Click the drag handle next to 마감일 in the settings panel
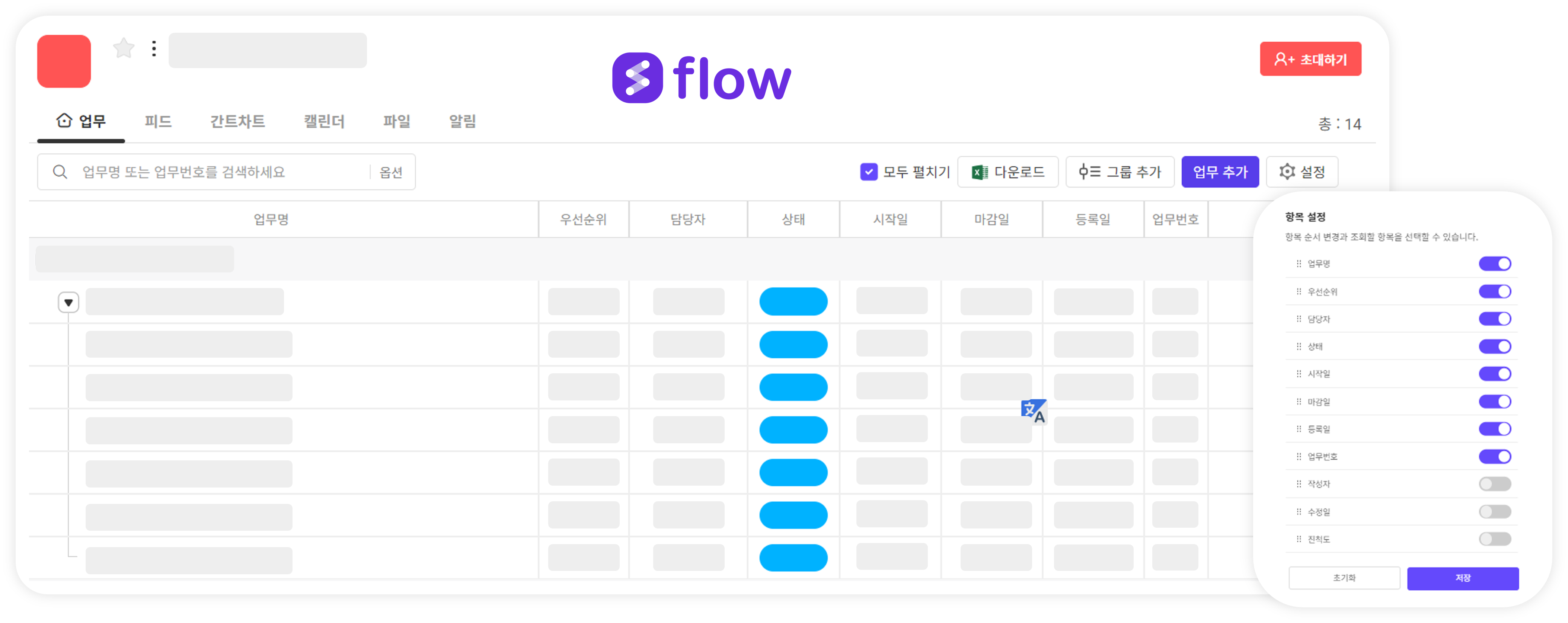The height and width of the screenshot is (623, 1568). pos(1298,402)
